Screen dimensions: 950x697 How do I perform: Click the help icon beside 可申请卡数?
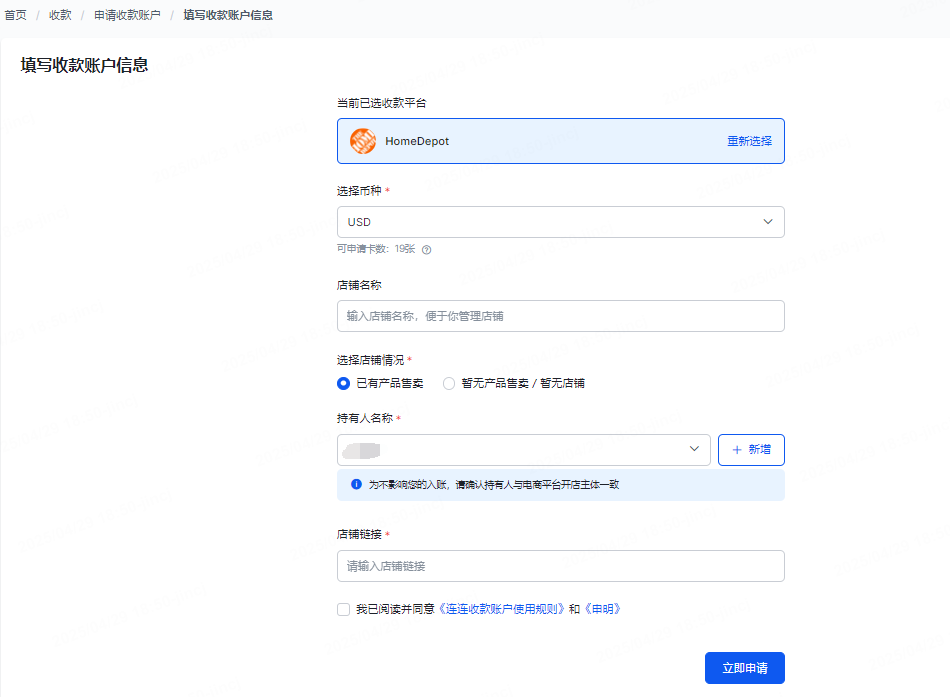pos(426,250)
